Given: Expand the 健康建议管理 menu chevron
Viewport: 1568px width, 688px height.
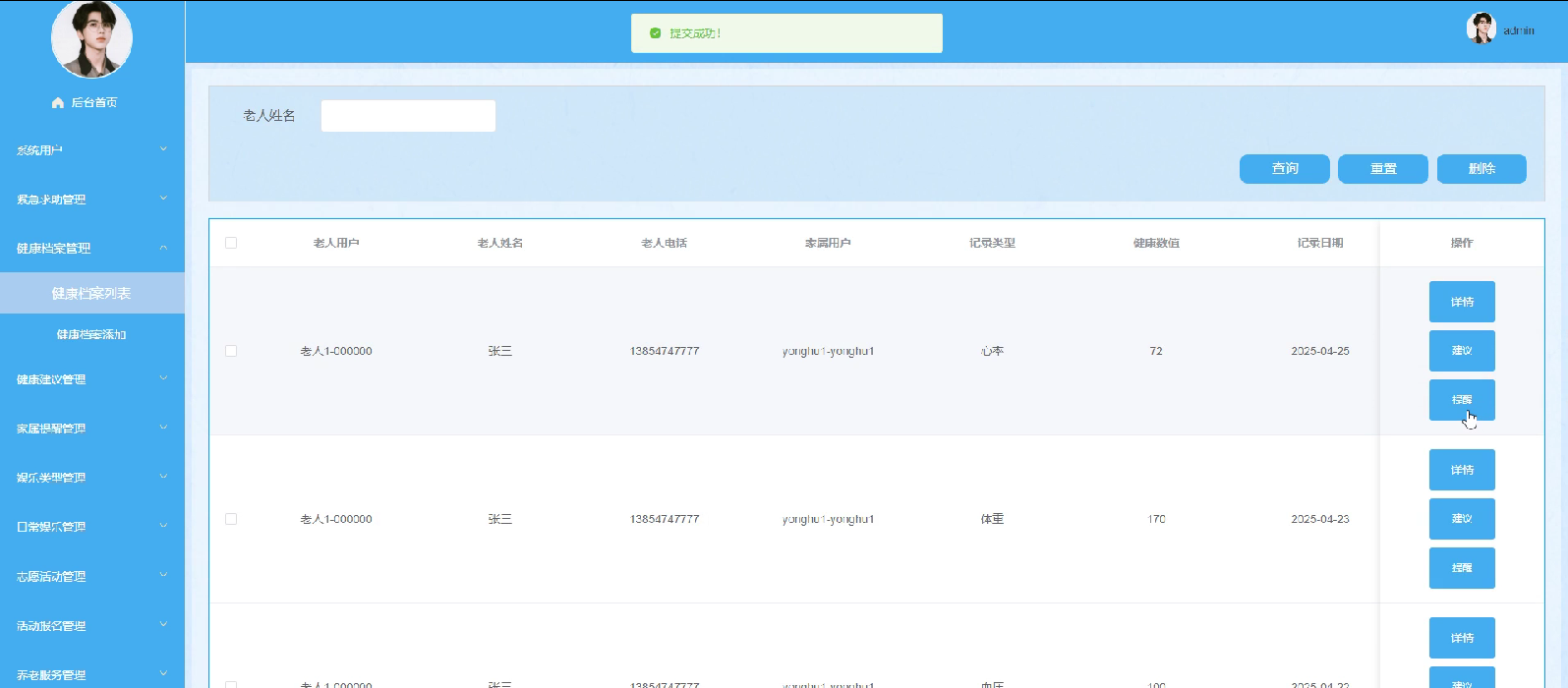Looking at the screenshot, I should [163, 378].
